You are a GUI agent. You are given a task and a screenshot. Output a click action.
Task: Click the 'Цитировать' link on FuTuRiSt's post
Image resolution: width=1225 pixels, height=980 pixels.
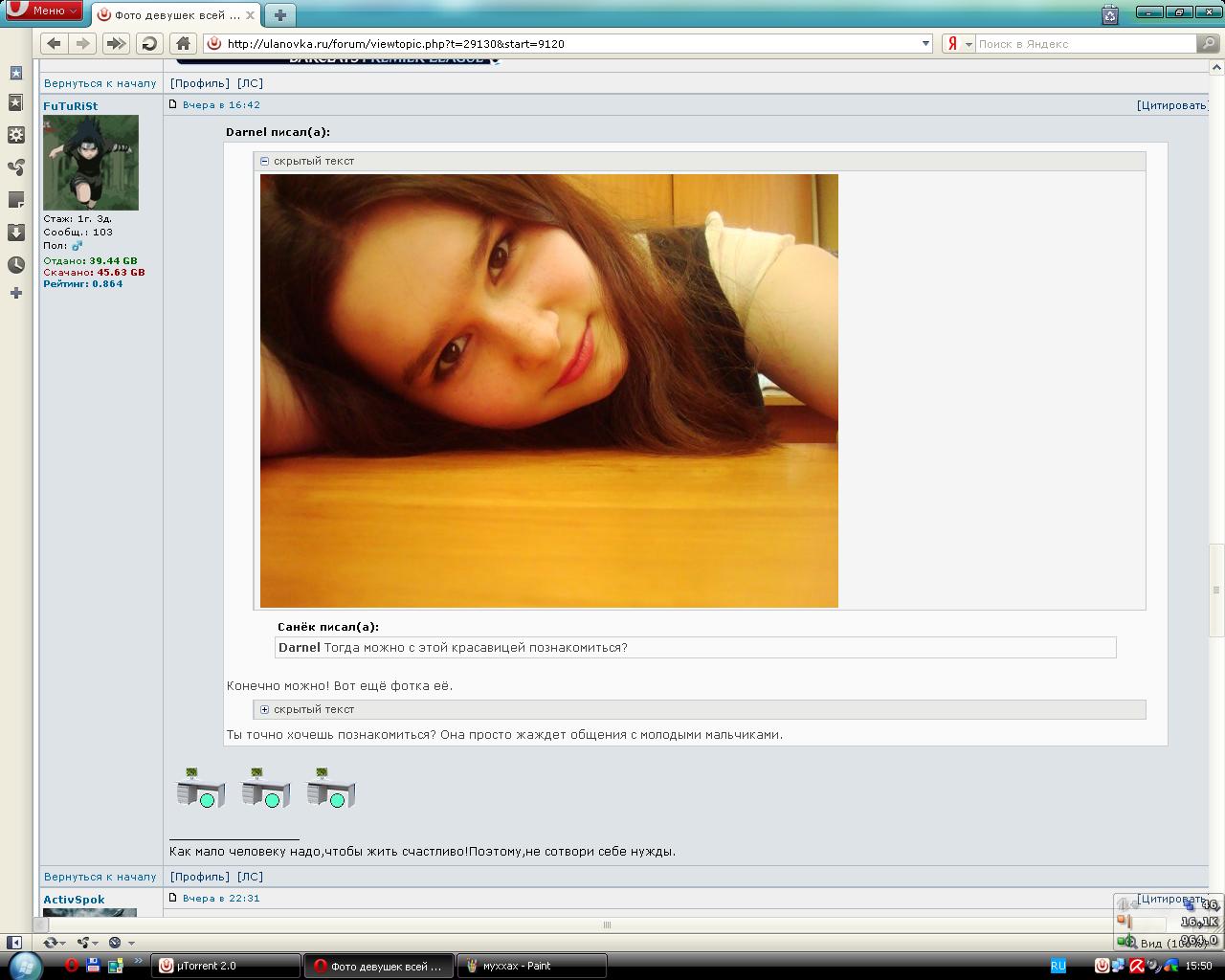click(1172, 105)
